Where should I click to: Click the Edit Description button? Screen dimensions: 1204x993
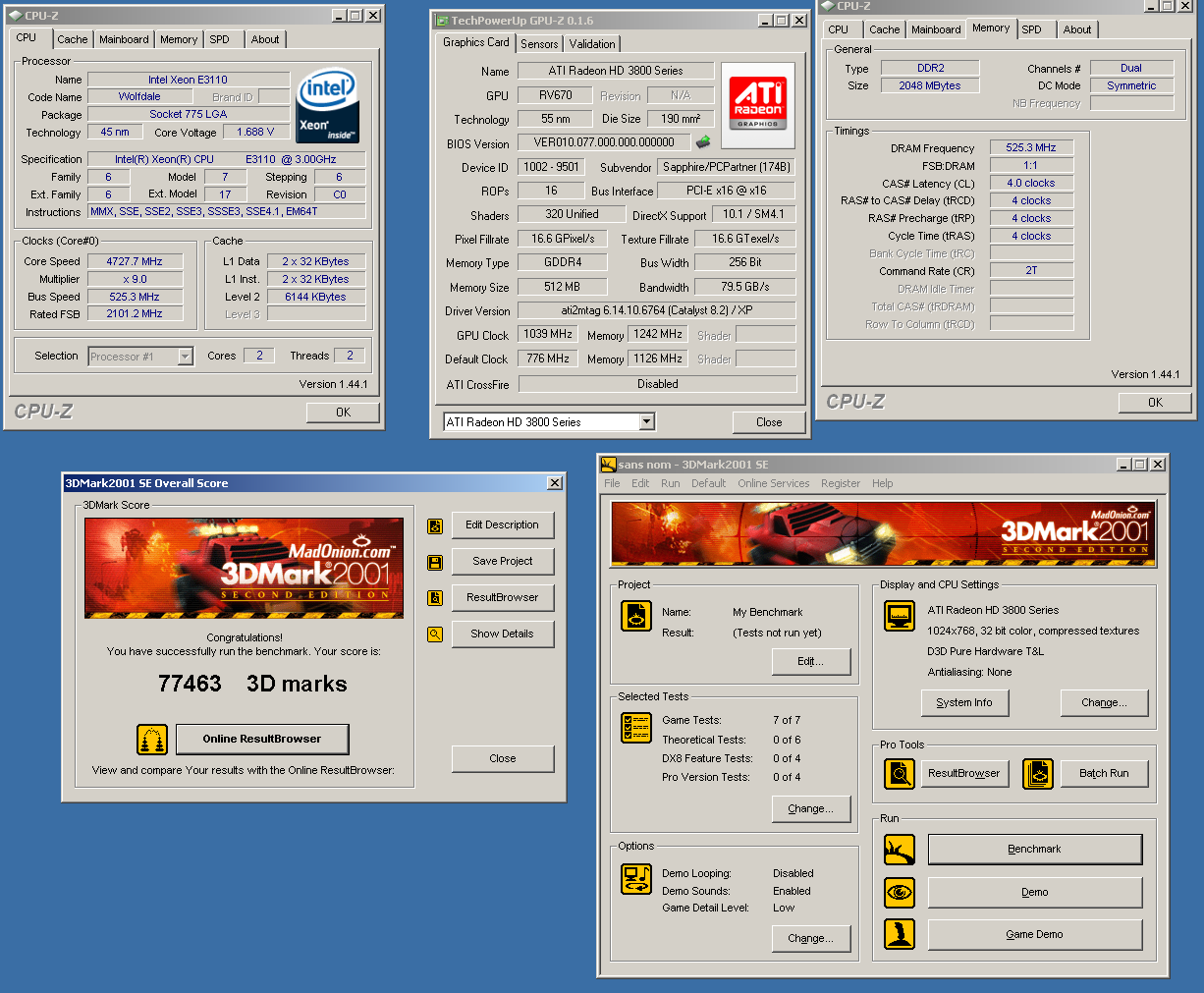502,525
